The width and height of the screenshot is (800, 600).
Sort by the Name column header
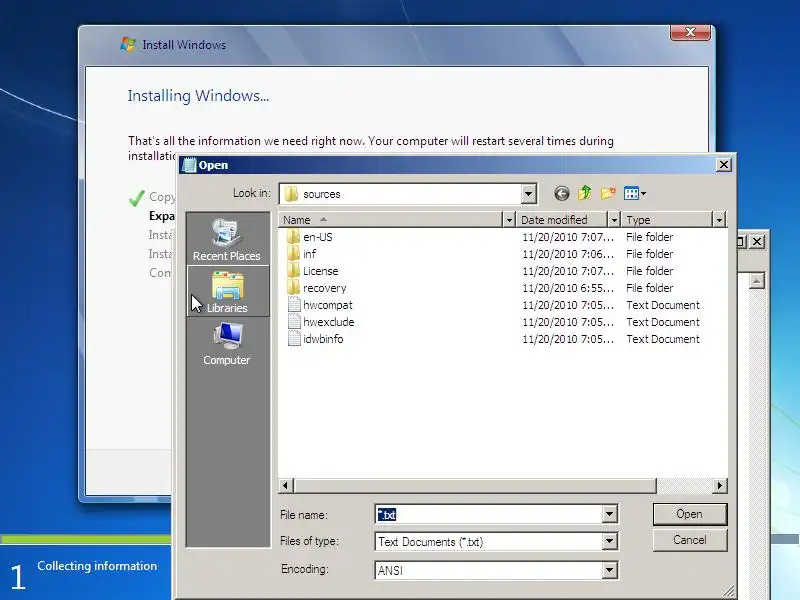(x=390, y=220)
